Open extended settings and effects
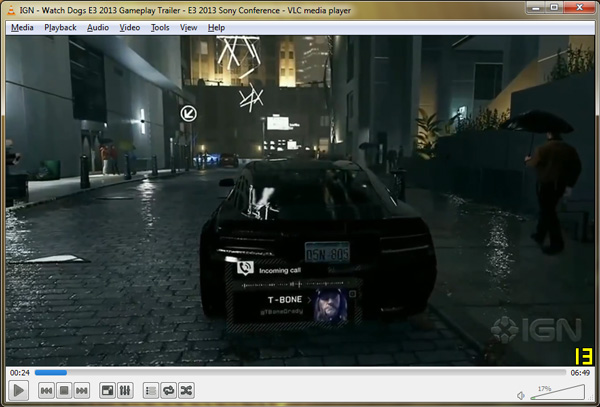600x407 pixels. (x=125, y=391)
